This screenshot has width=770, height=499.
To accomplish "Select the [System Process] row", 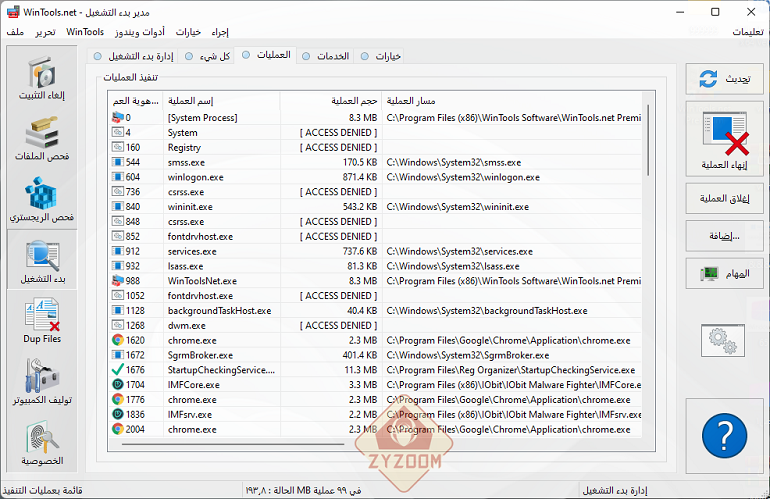I will click(x=376, y=118).
